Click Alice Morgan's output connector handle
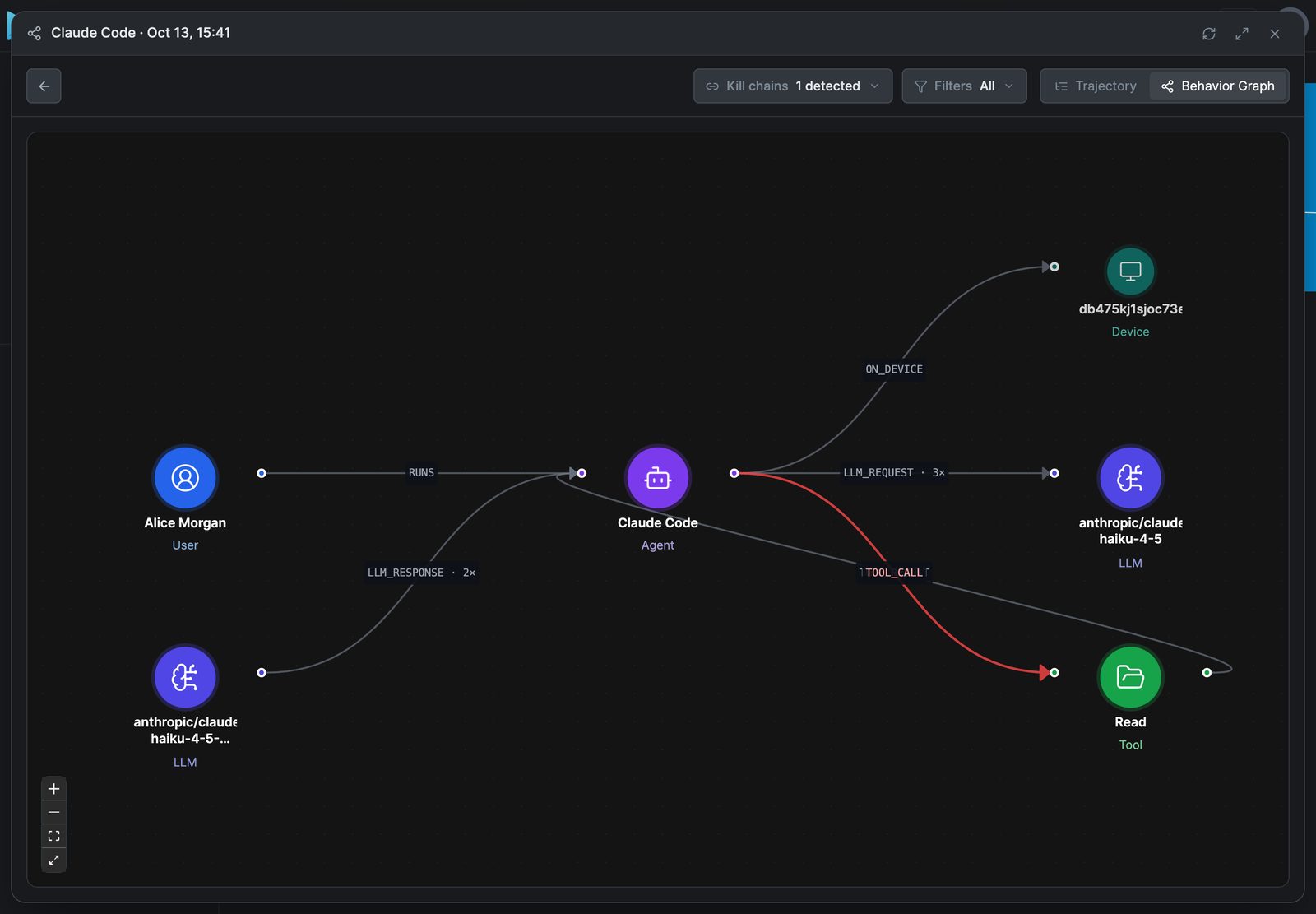The height and width of the screenshot is (914, 1316). point(262,473)
